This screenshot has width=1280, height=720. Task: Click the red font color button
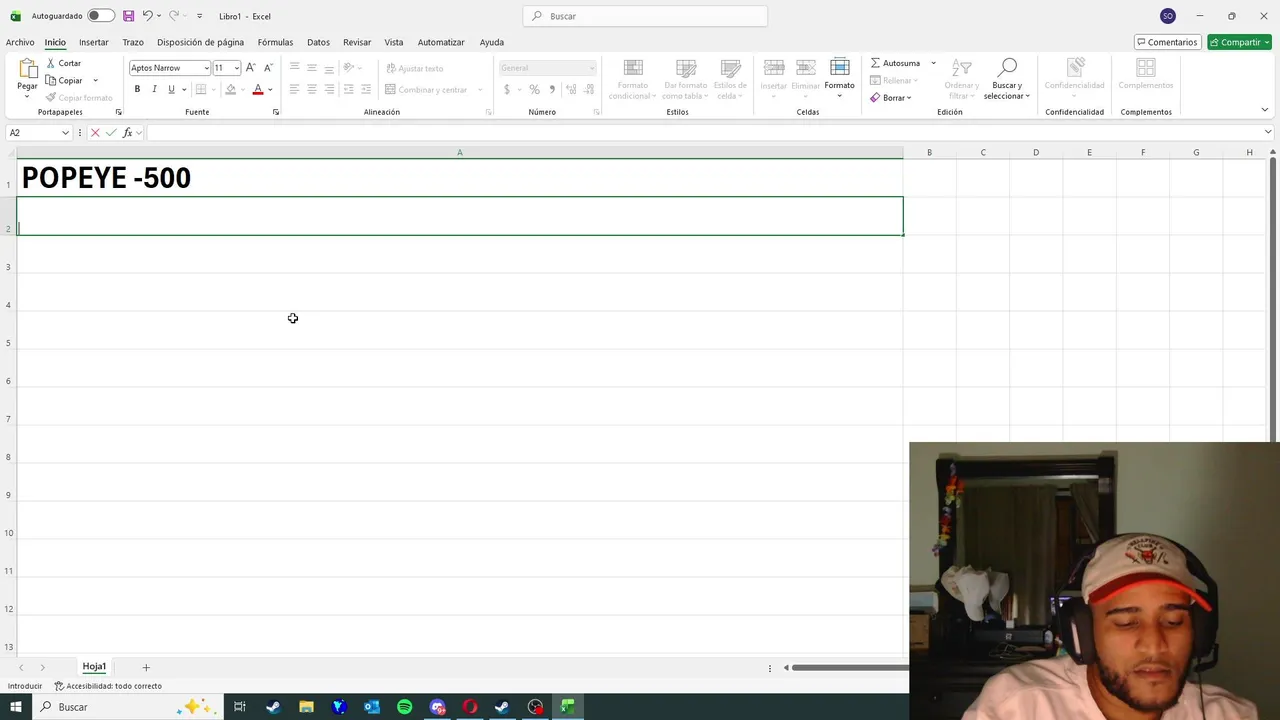coord(257,89)
